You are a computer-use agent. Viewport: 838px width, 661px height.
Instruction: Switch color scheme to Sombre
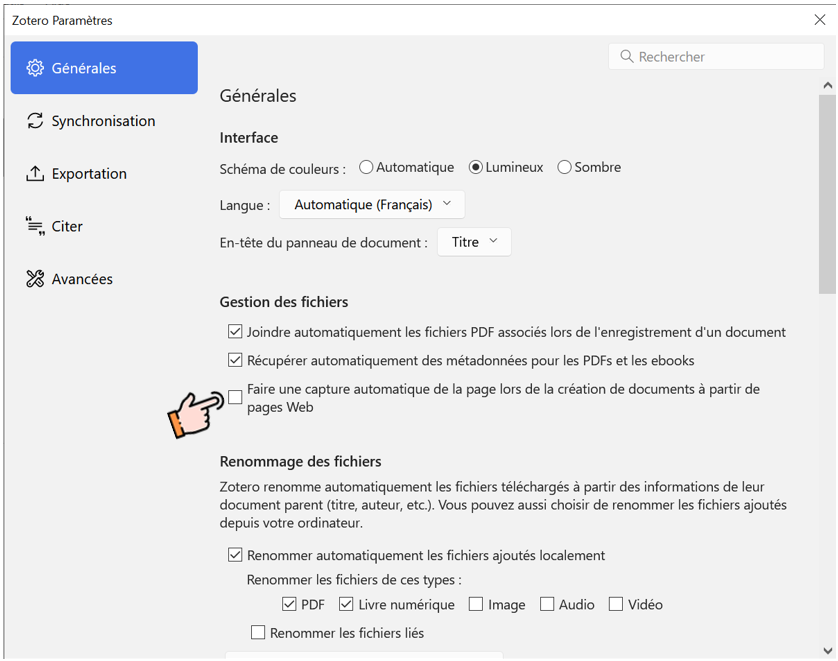(x=564, y=167)
